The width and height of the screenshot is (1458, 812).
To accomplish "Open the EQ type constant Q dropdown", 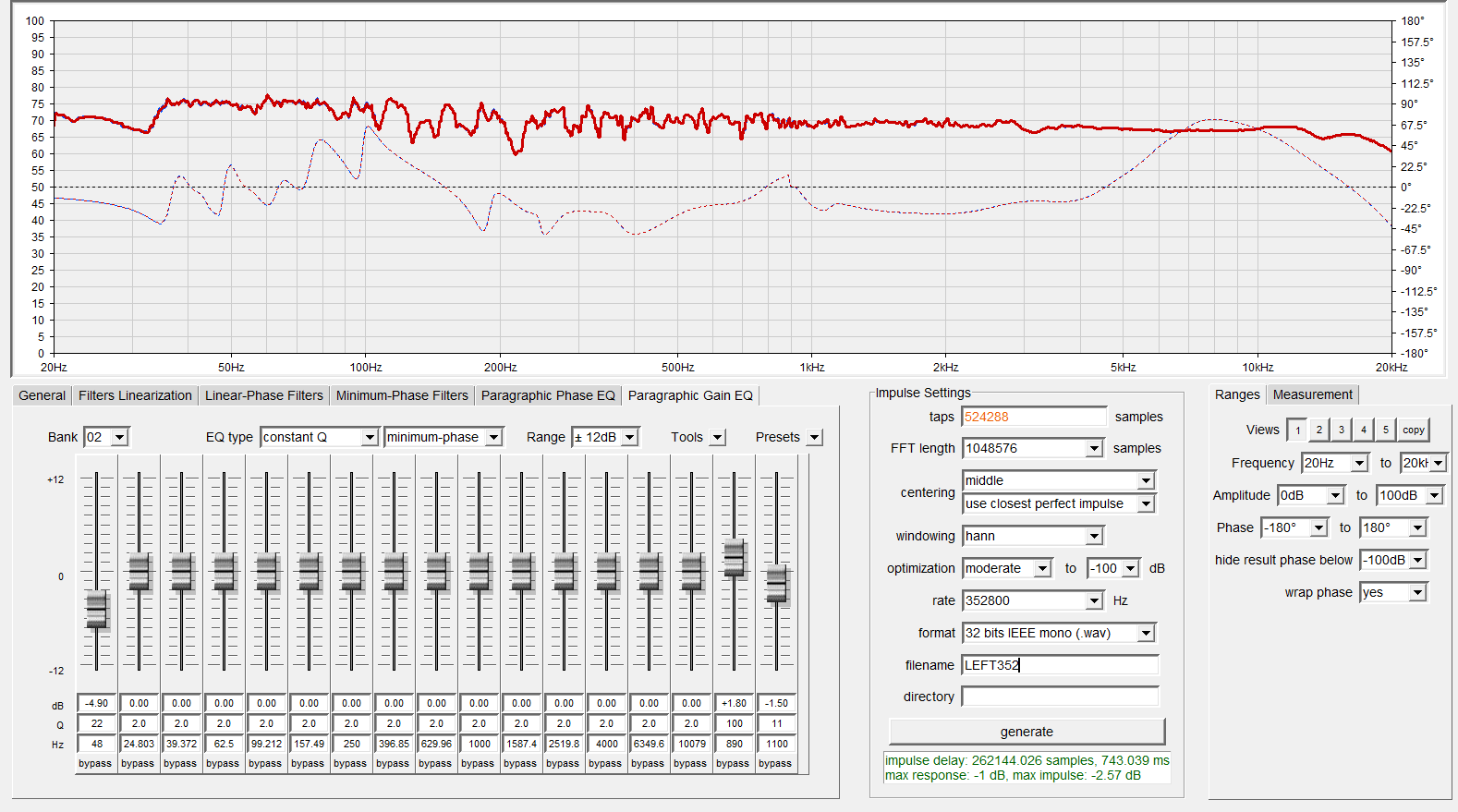I will click(x=370, y=437).
